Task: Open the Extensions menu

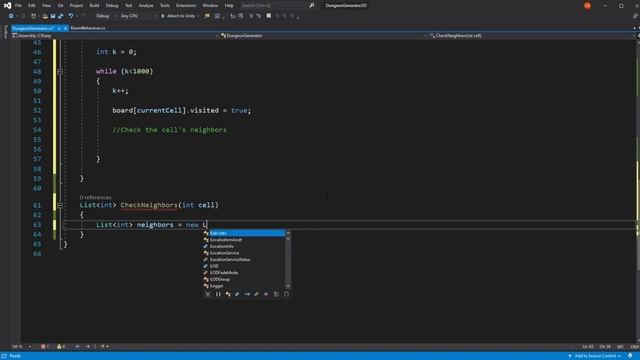Action: [186, 6]
